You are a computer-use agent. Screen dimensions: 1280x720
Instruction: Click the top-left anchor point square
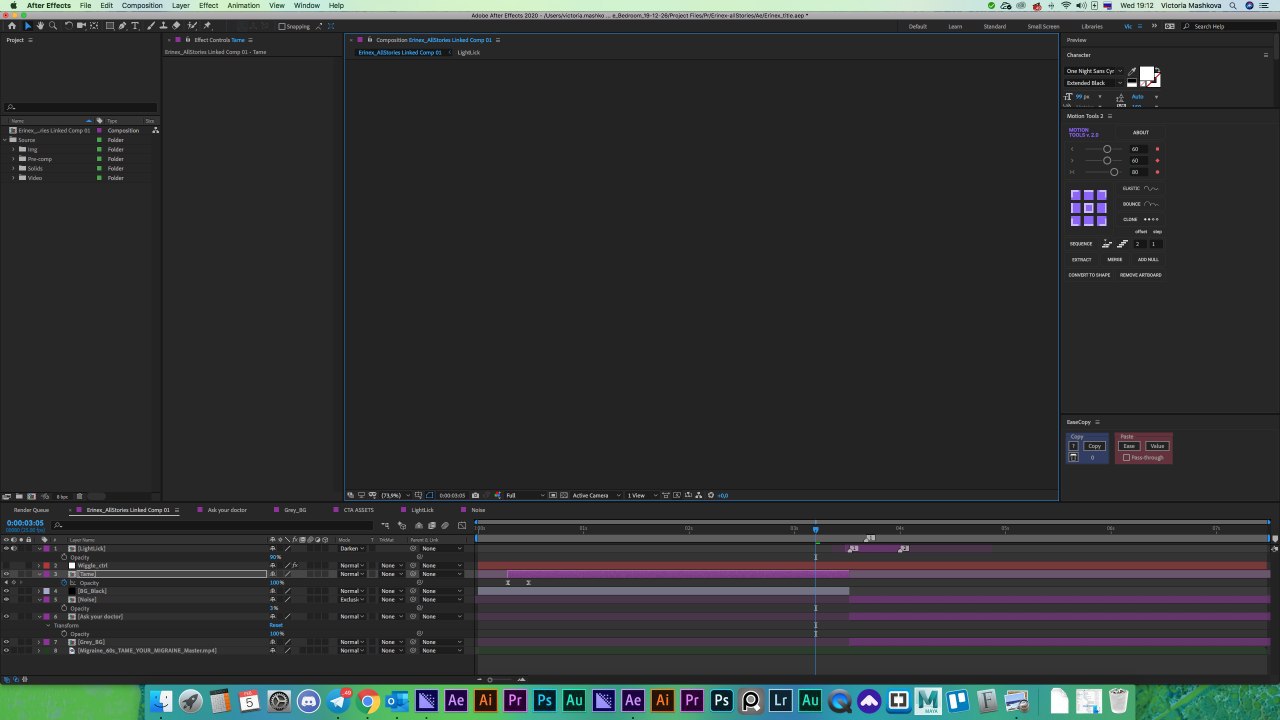1076,195
